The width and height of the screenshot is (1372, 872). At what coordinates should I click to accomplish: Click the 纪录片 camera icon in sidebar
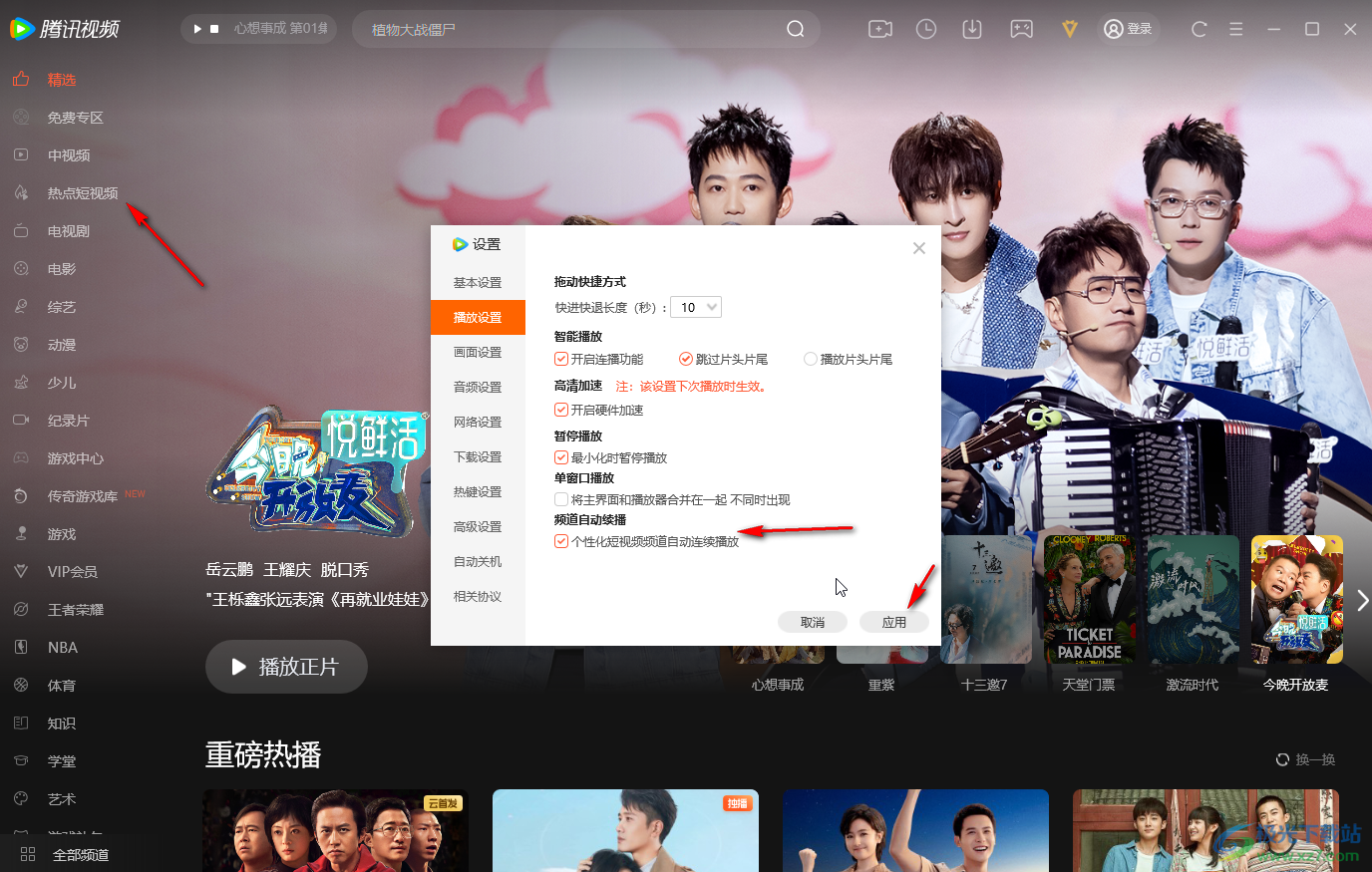pos(21,421)
